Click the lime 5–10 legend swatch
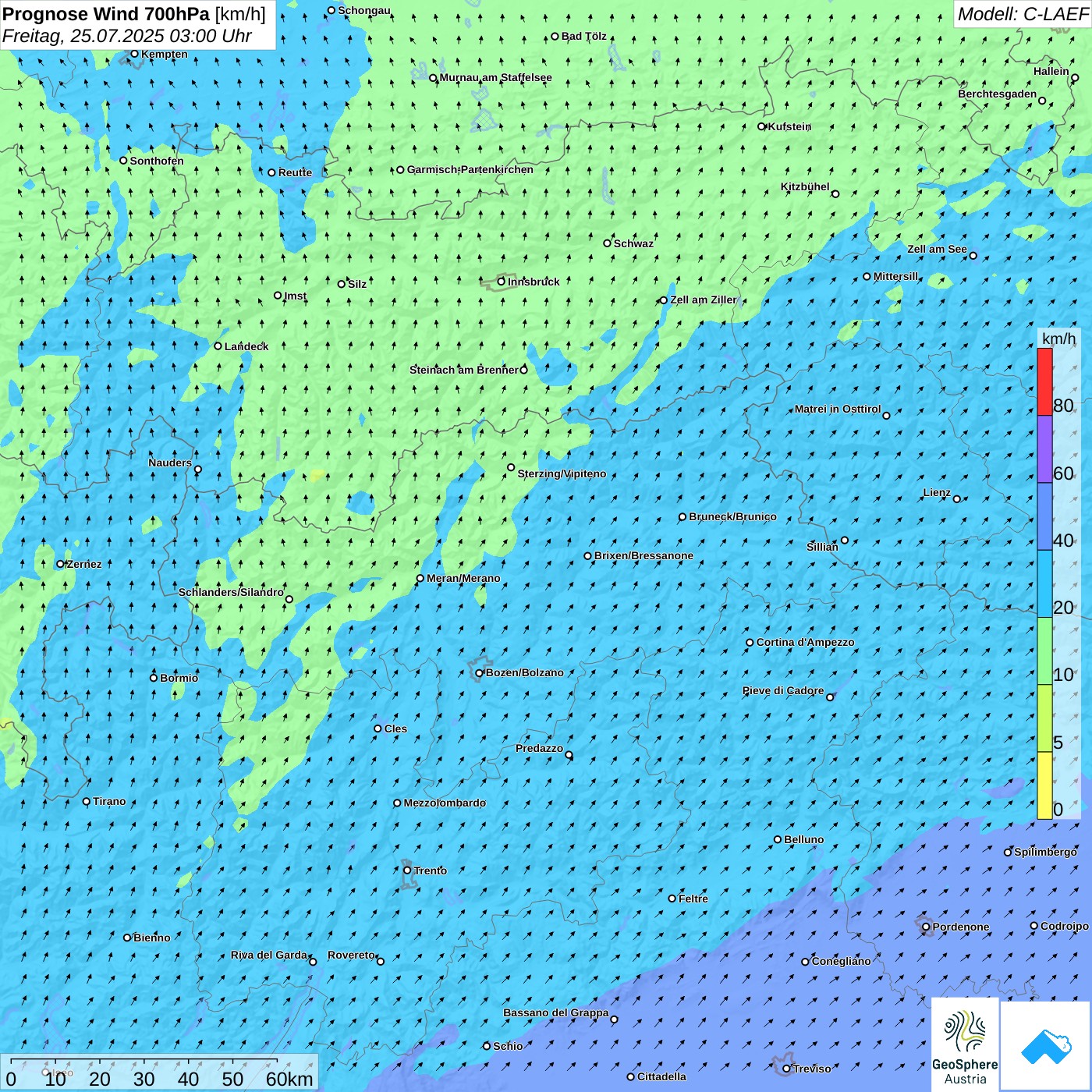The height and width of the screenshot is (1092, 1092). 1044,718
